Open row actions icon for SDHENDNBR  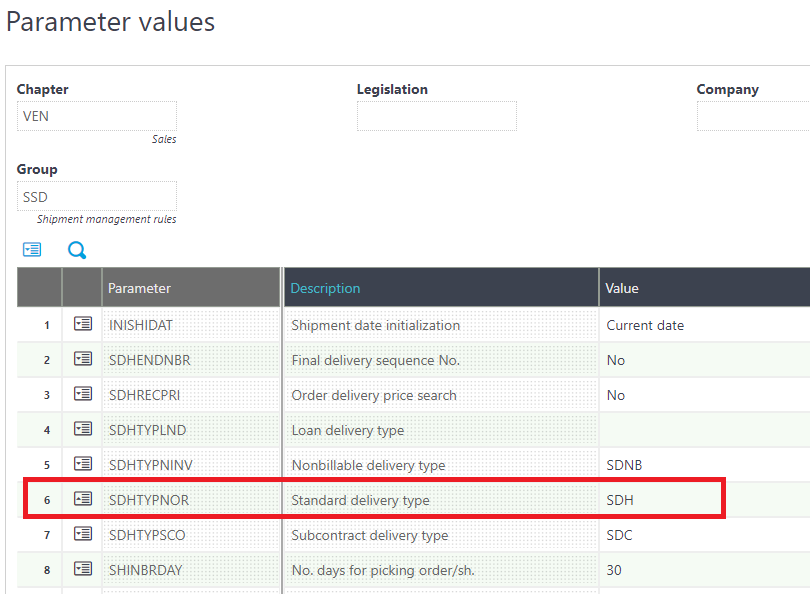click(83, 360)
